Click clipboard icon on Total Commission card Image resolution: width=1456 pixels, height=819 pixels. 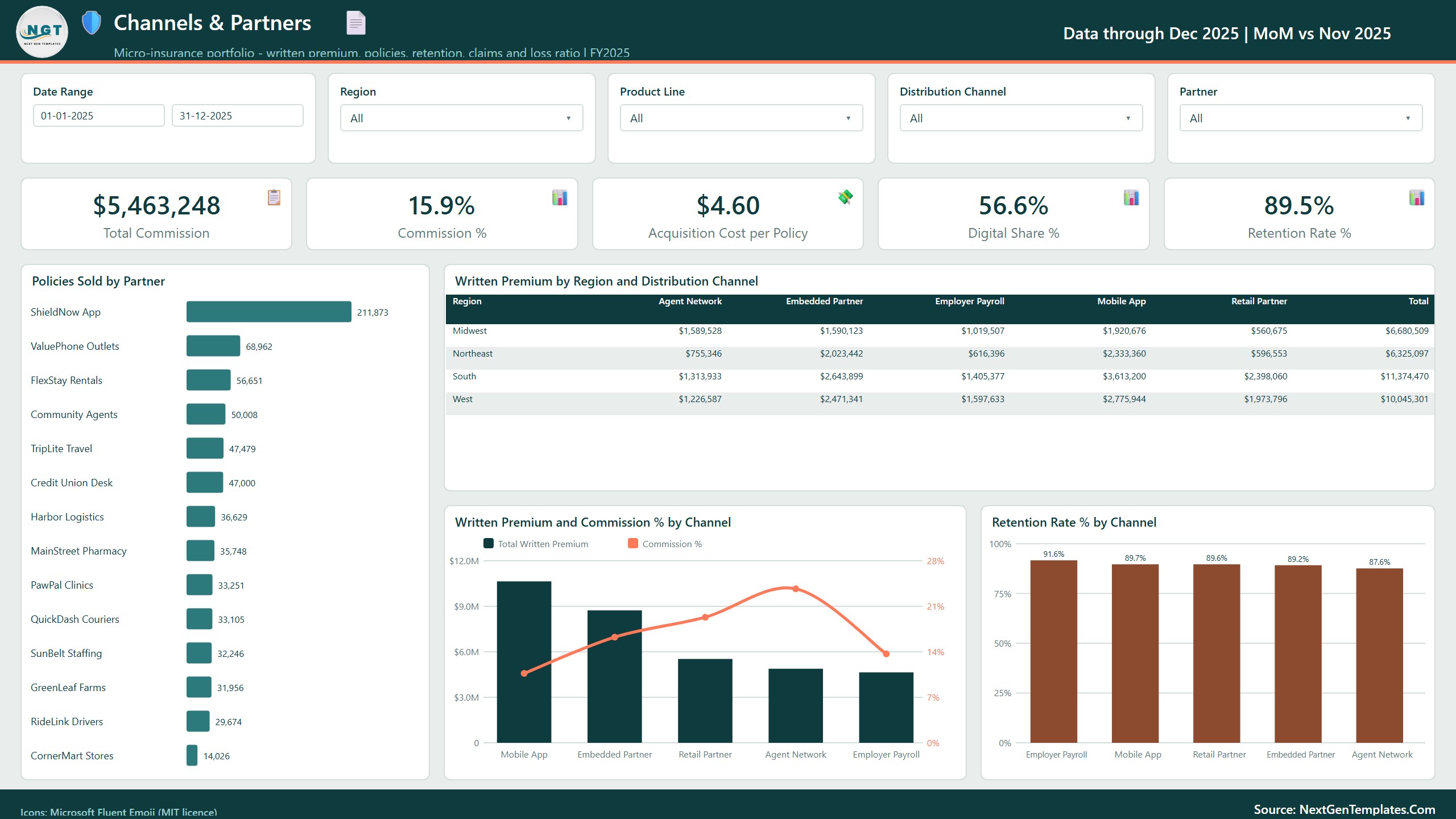coord(274,197)
